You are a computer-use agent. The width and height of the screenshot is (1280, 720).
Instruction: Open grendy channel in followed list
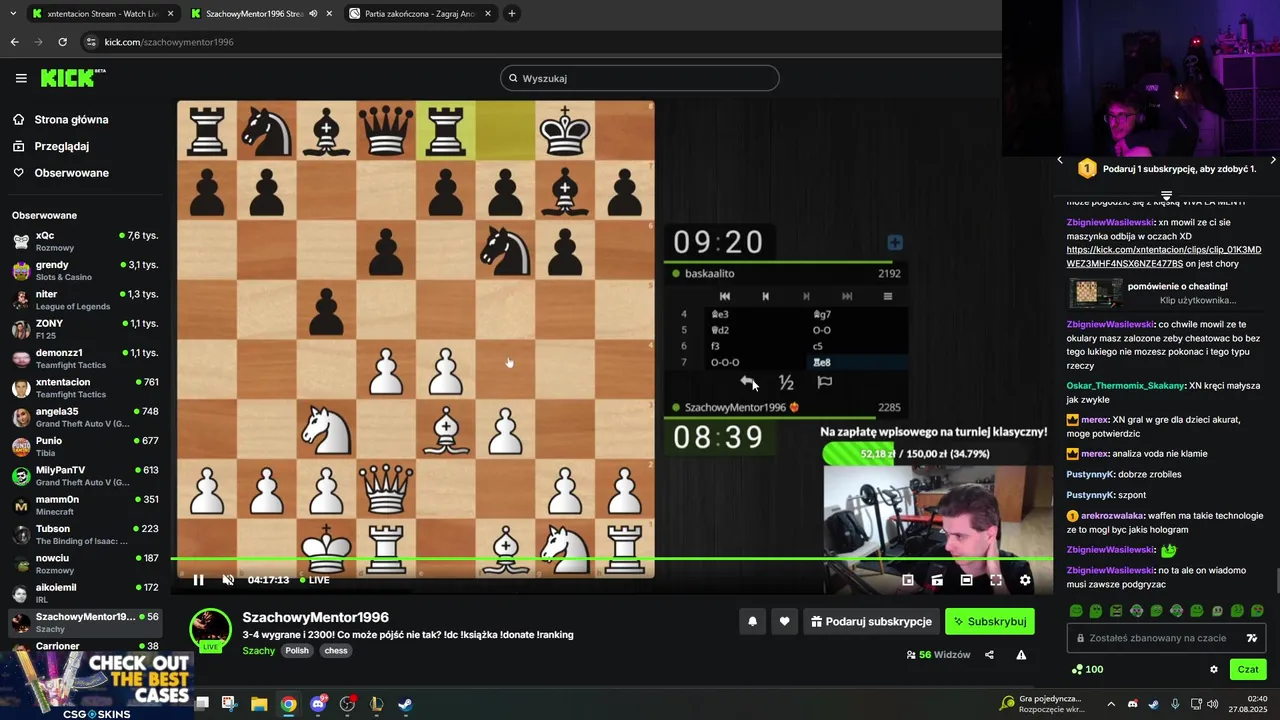tap(85, 270)
